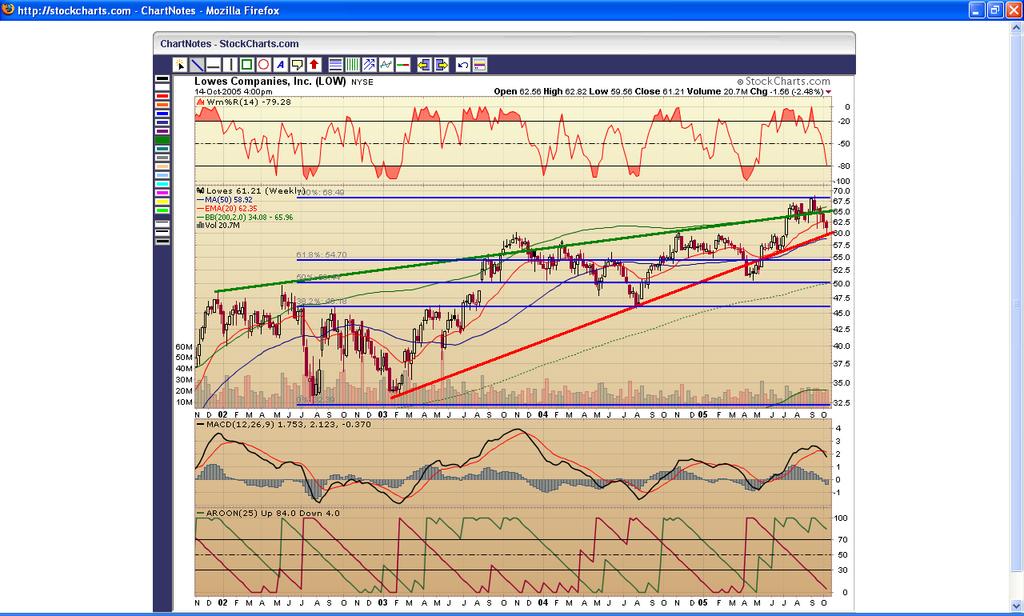1024x616 pixels.
Task: Click the 'Lowes Companies, Inc. (LOW)' chart title
Action: (x=270, y=82)
